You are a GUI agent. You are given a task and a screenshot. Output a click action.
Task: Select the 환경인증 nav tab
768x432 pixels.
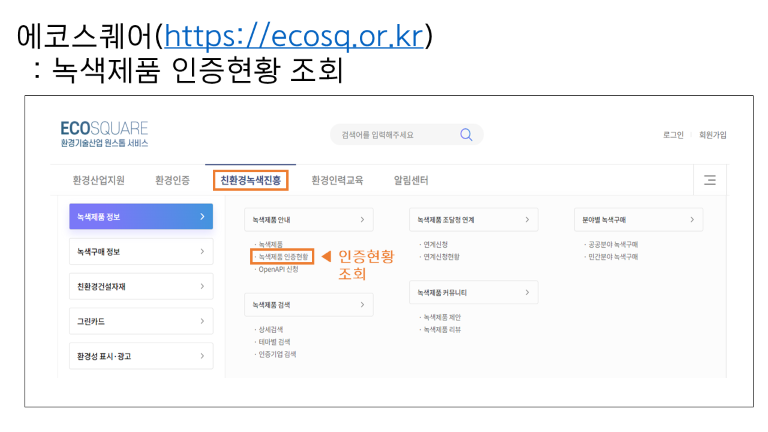[x=172, y=180]
